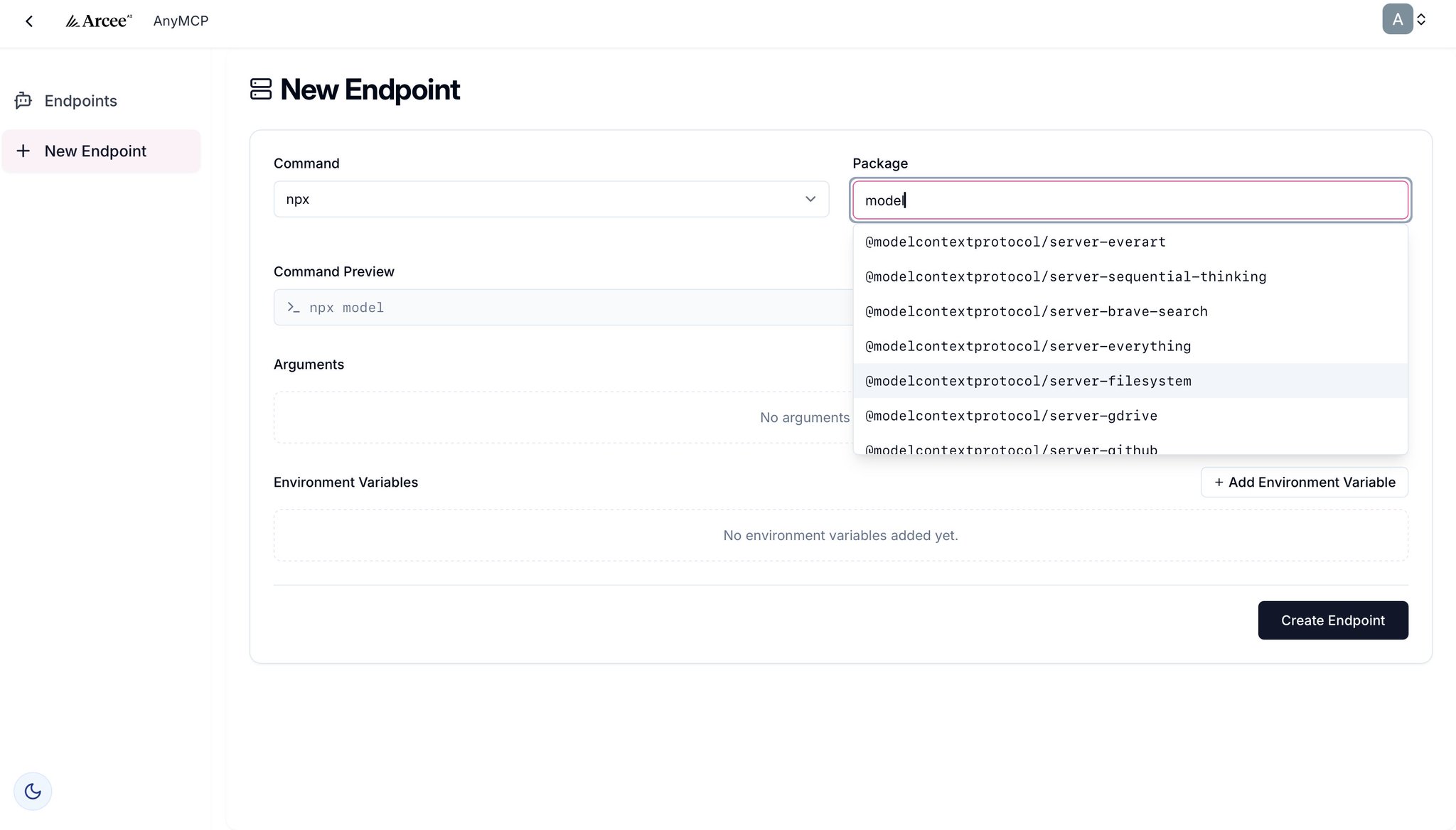The width and height of the screenshot is (1456, 830).
Task: Open the Command dropdown showing npx
Action: click(551, 200)
